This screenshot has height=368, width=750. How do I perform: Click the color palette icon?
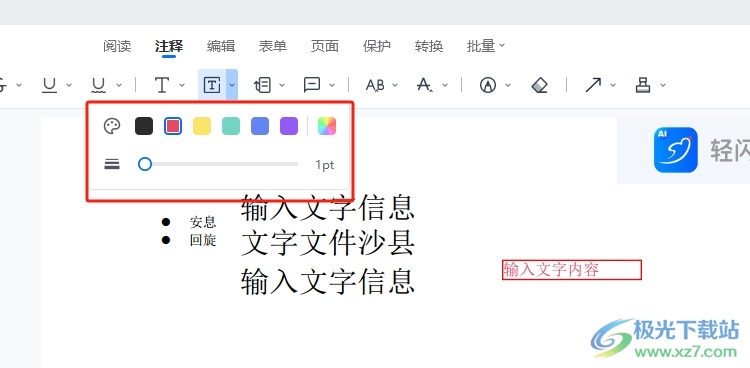(112, 126)
